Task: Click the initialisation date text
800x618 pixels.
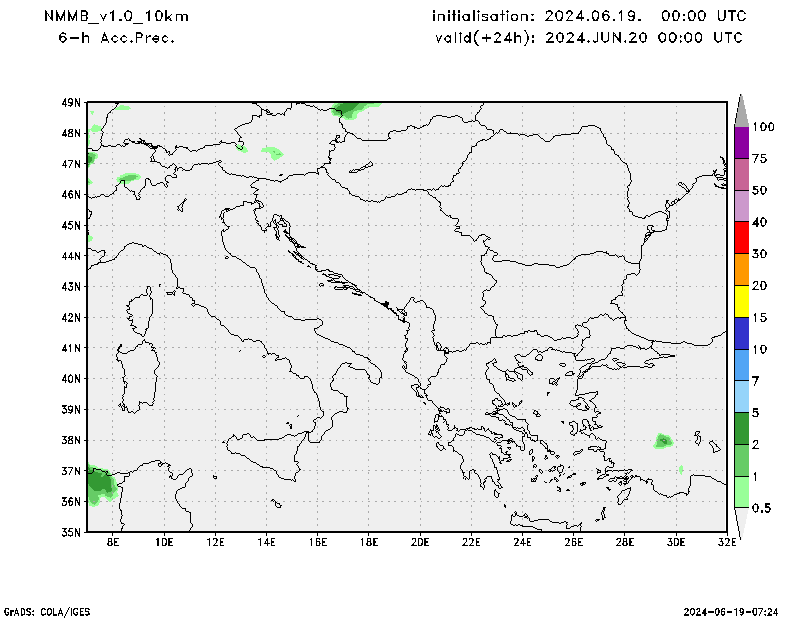Action: [588, 17]
